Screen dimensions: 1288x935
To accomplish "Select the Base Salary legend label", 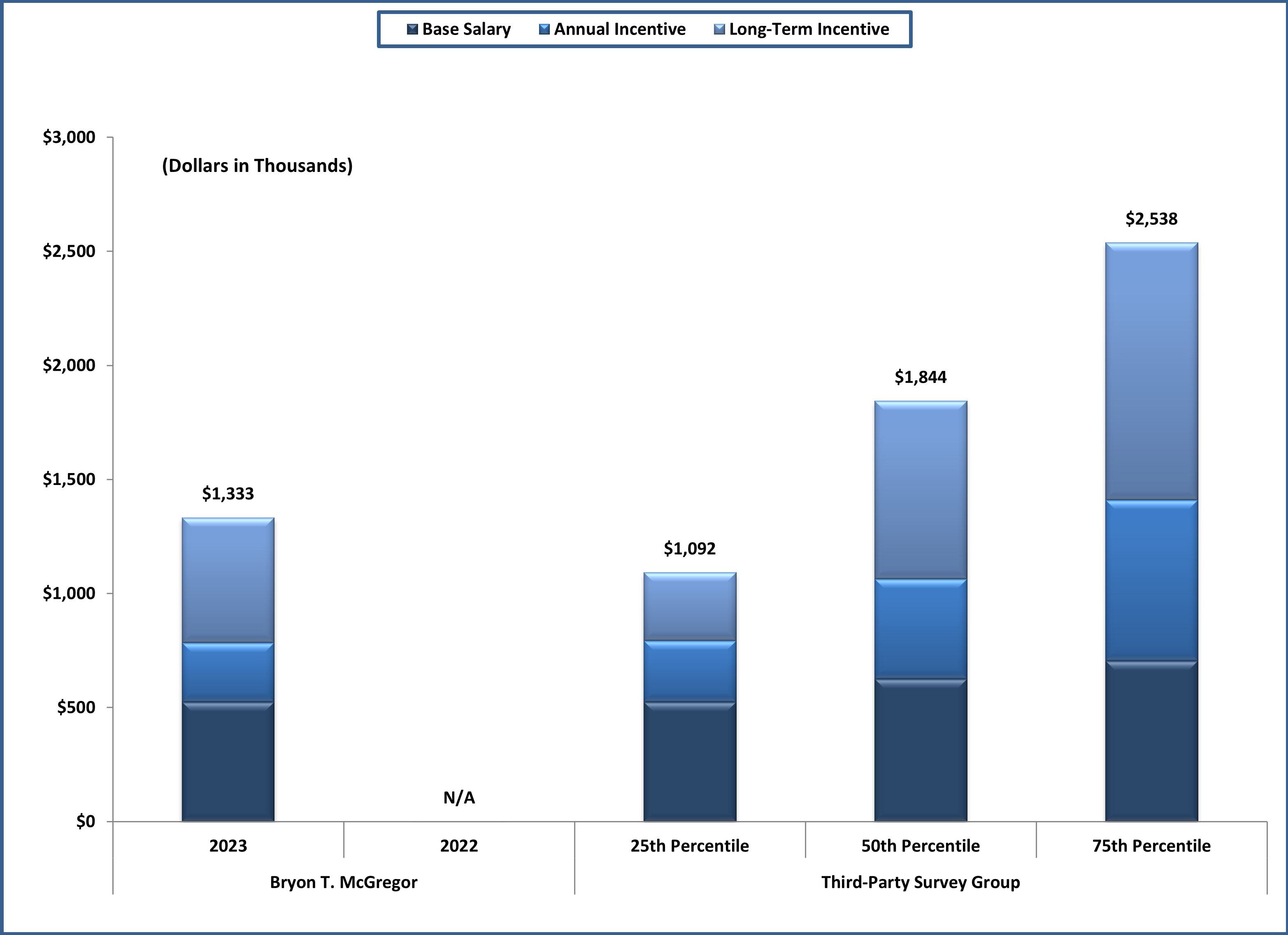I will click(466, 29).
